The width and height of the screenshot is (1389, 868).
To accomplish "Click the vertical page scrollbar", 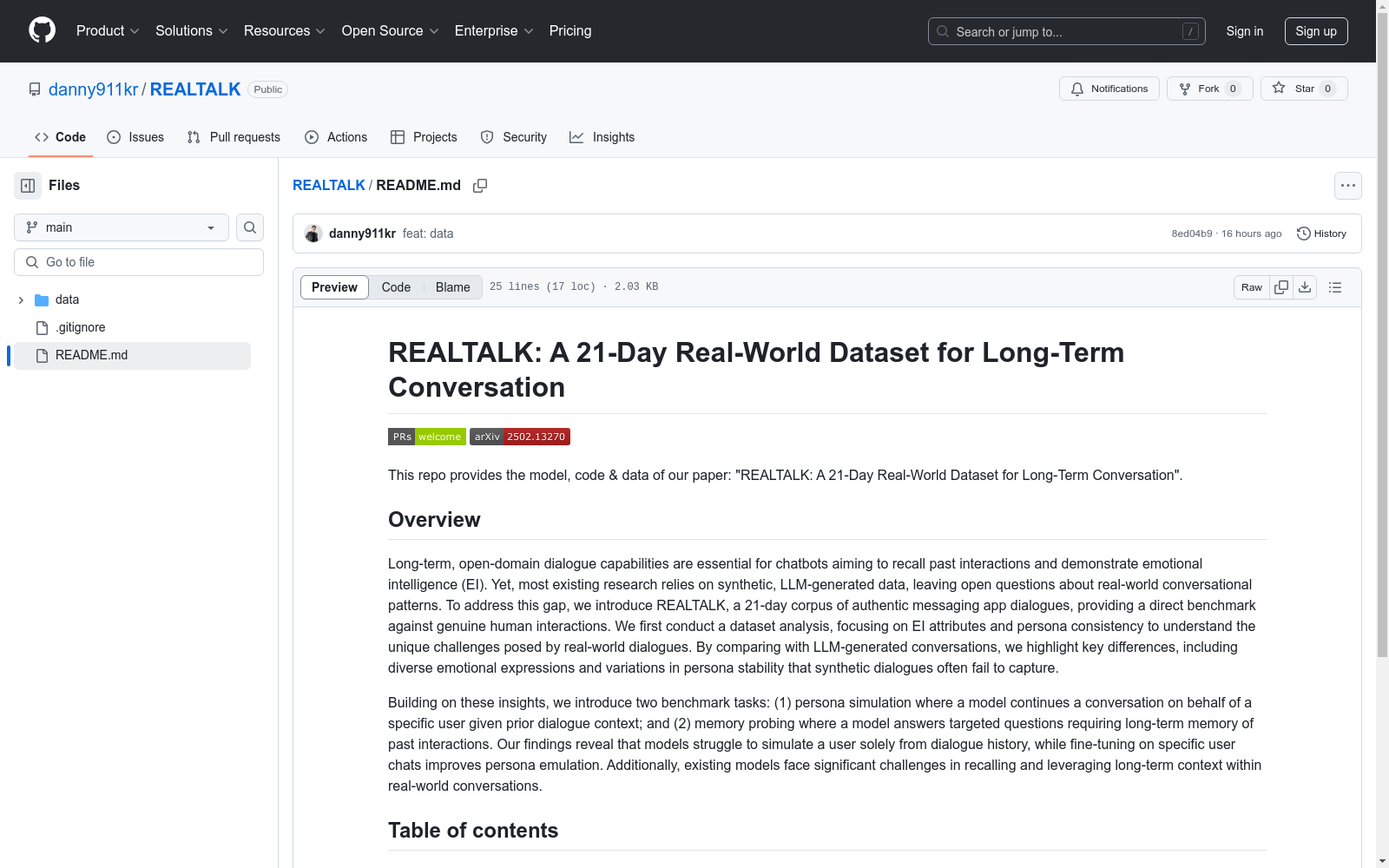I will click(1382, 347).
